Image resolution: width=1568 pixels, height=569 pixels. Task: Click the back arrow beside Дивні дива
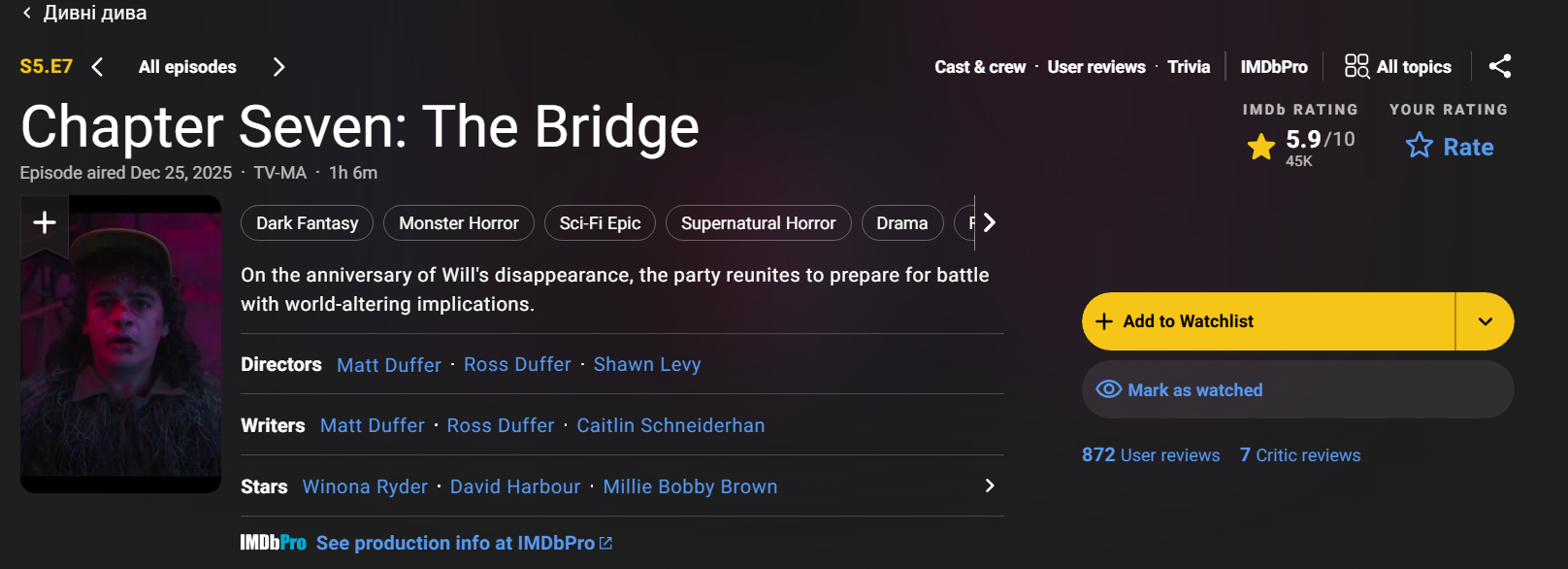point(27,13)
